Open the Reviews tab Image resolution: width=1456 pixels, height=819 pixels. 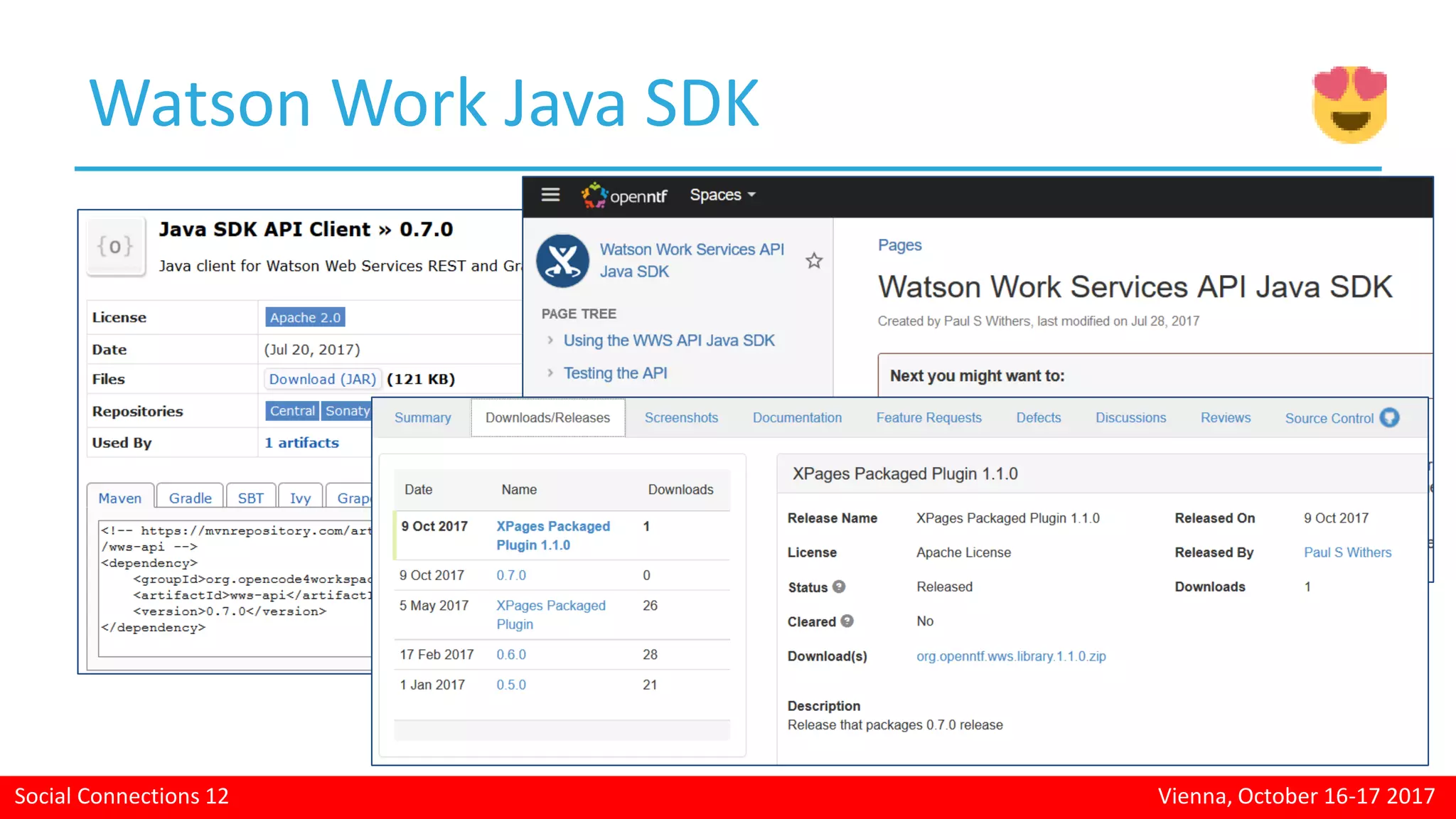[1226, 418]
